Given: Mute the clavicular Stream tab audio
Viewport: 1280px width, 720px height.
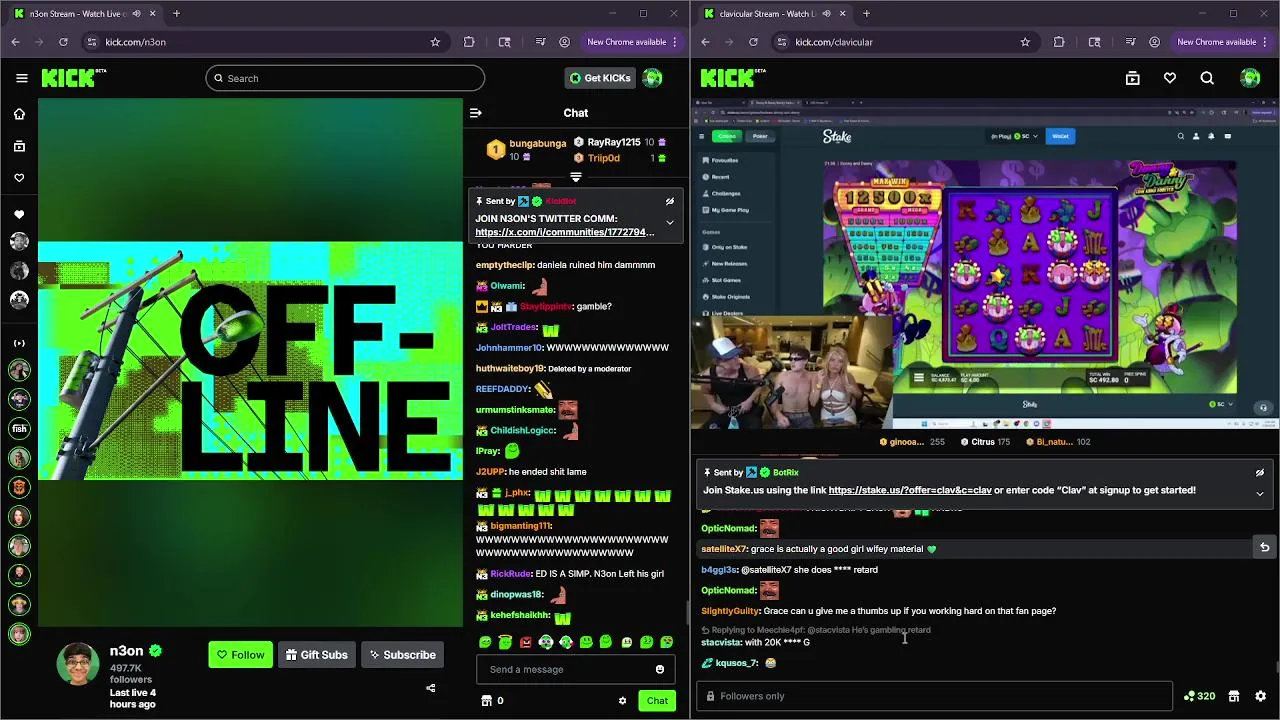Looking at the screenshot, I should pyautogui.click(x=825, y=14).
